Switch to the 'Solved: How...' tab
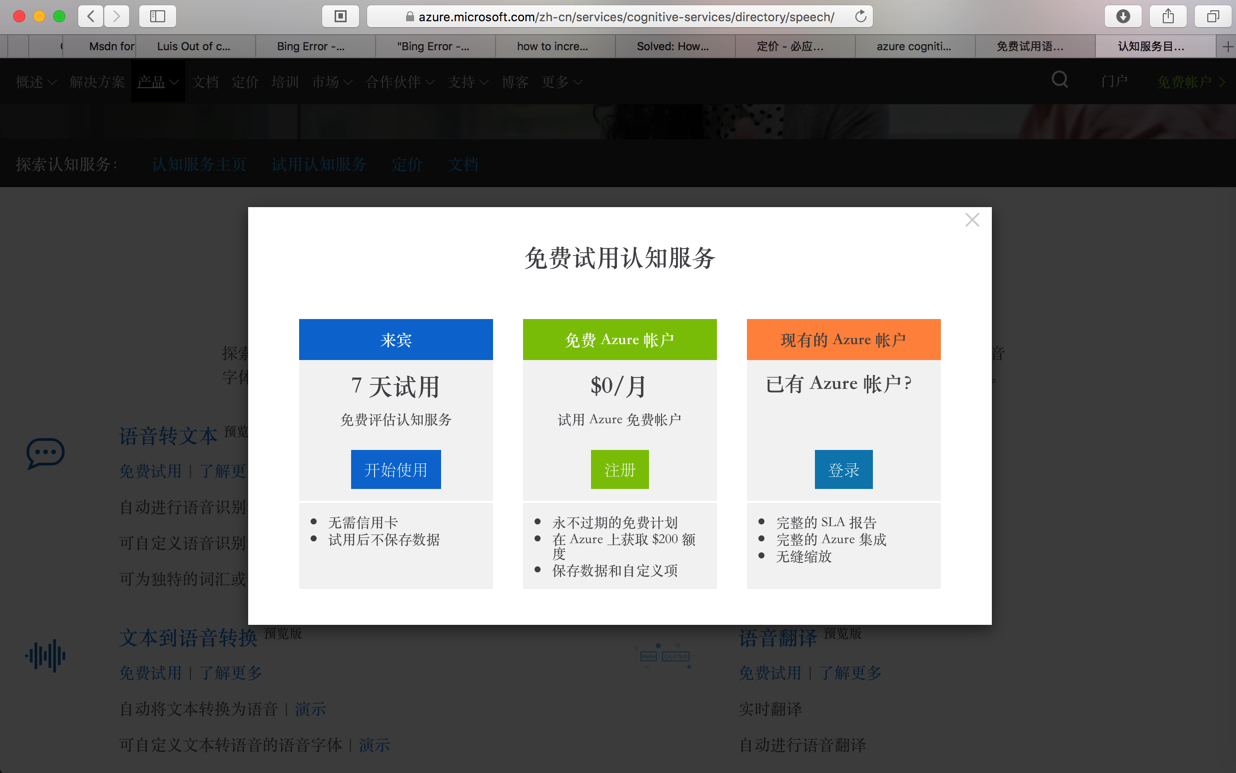 click(x=673, y=46)
